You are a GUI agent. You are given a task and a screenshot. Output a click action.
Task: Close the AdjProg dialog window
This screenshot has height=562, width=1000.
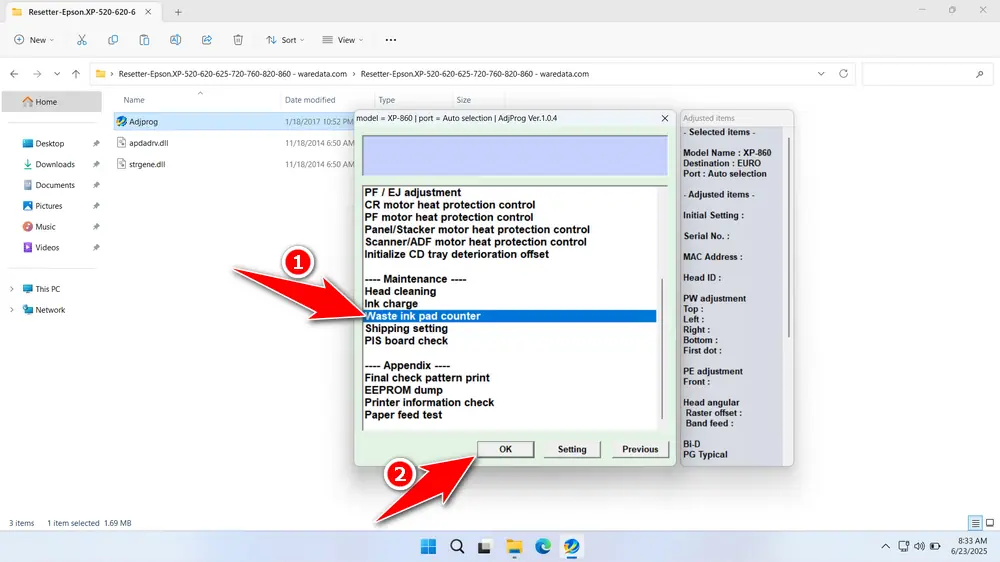[665, 118]
